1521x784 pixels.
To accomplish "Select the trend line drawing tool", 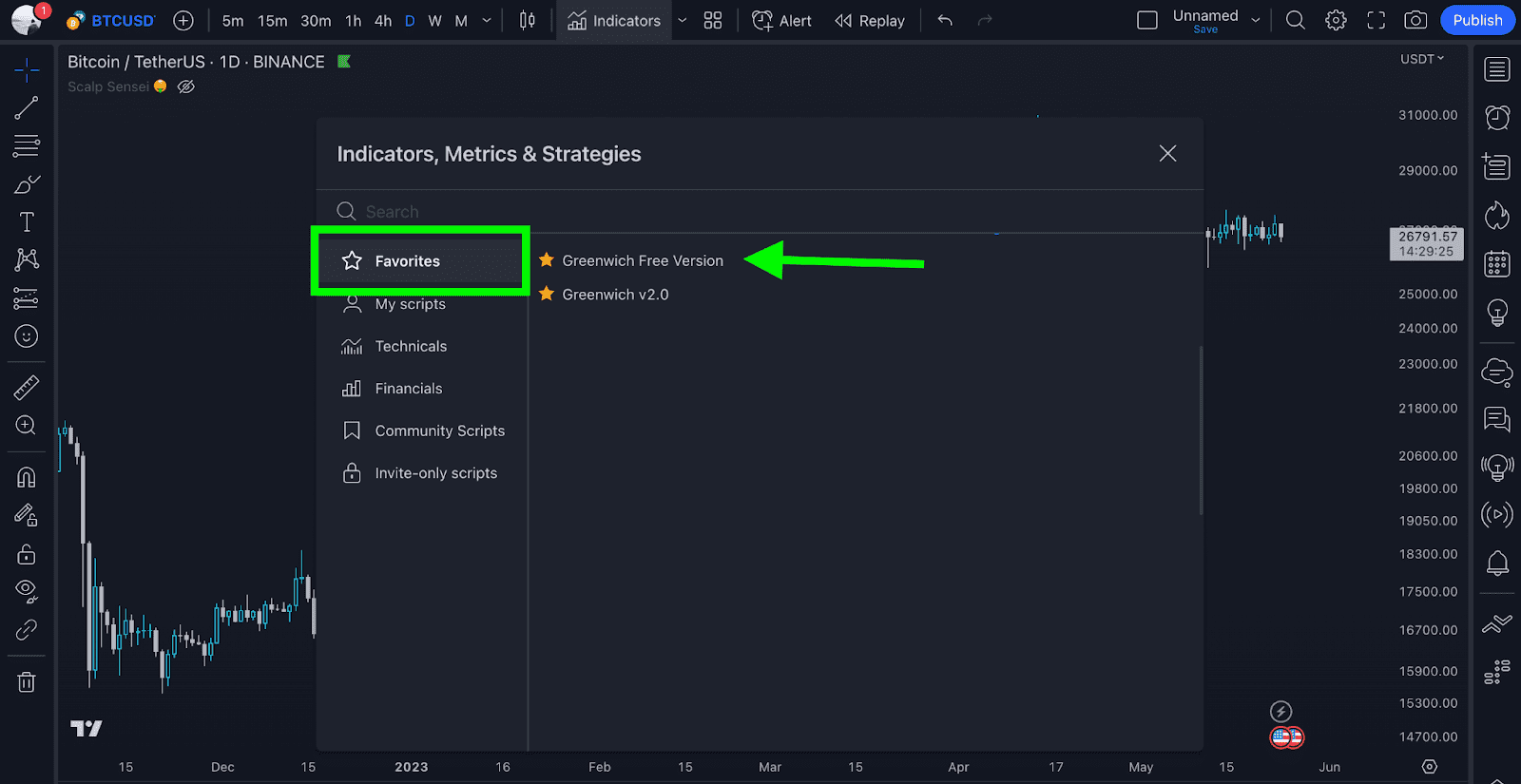I will (27, 107).
